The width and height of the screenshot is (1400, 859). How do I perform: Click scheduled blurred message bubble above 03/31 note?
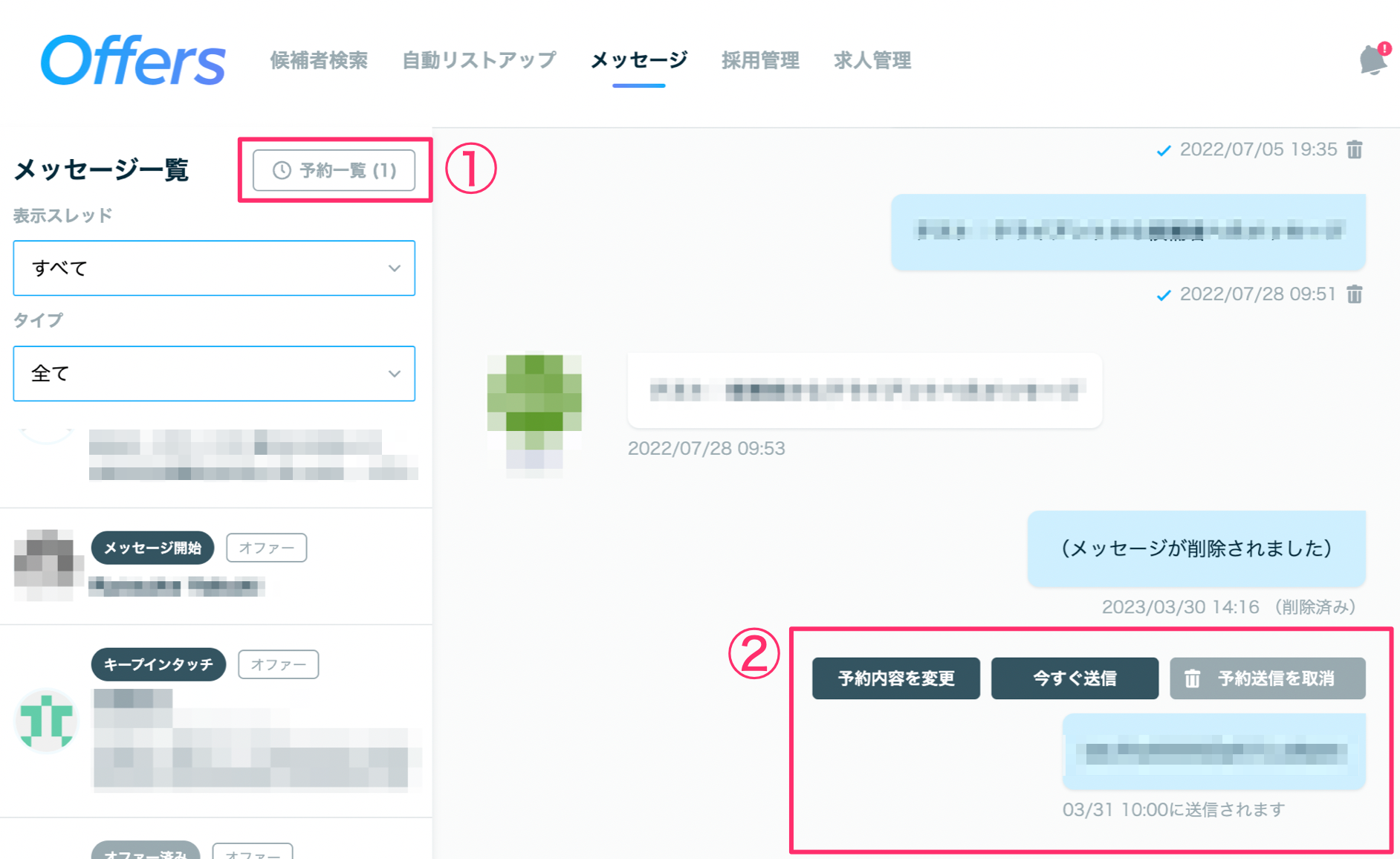click(x=1214, y=751)
